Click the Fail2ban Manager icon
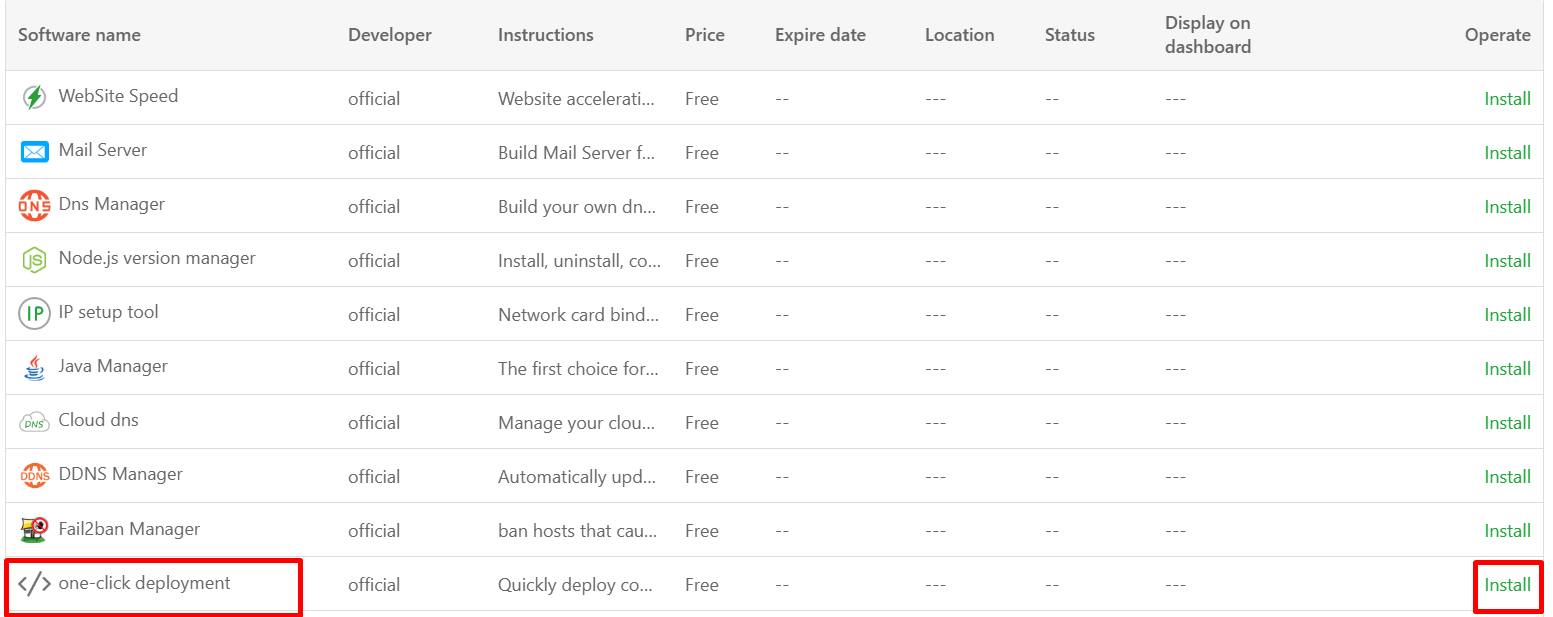 click(34, 530)
